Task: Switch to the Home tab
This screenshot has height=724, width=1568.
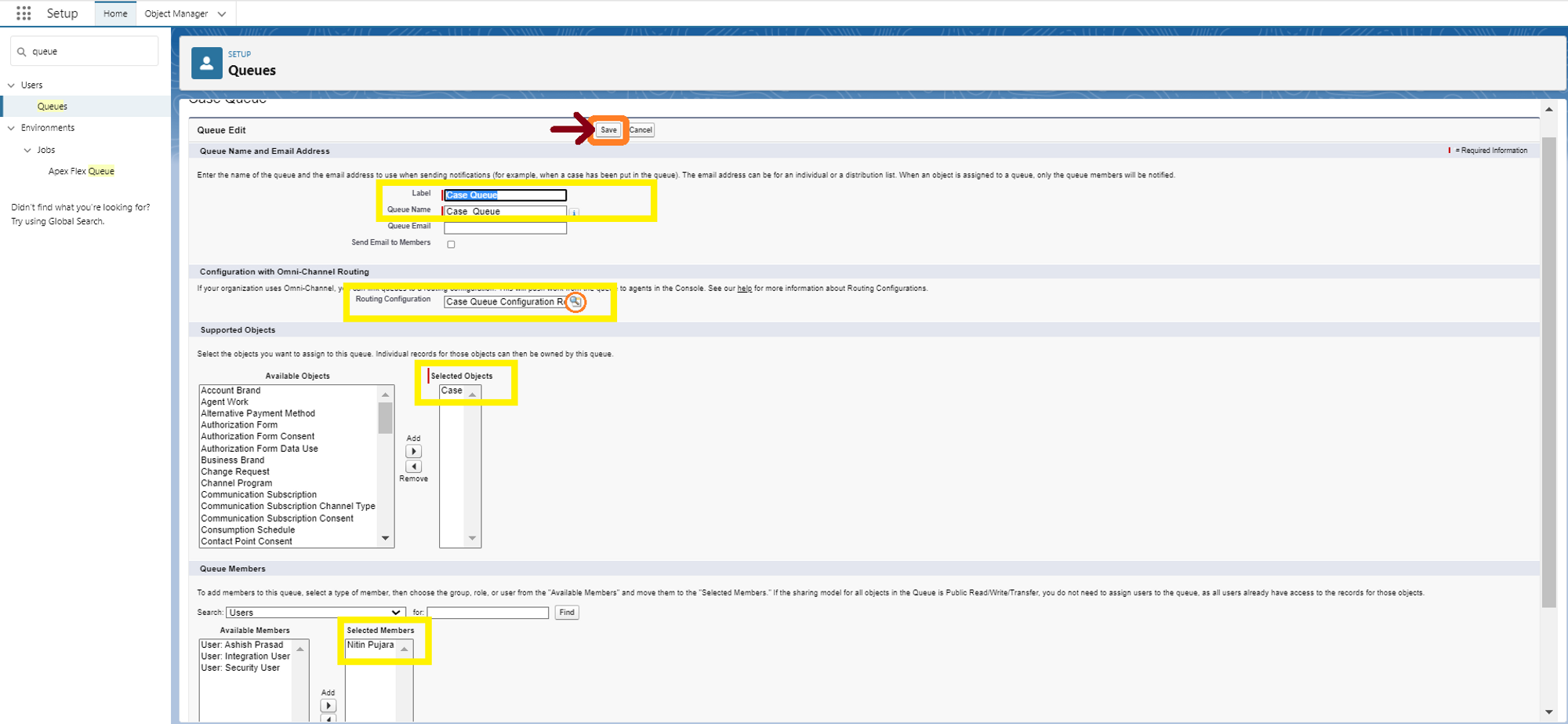Action: tap(115, 13)
